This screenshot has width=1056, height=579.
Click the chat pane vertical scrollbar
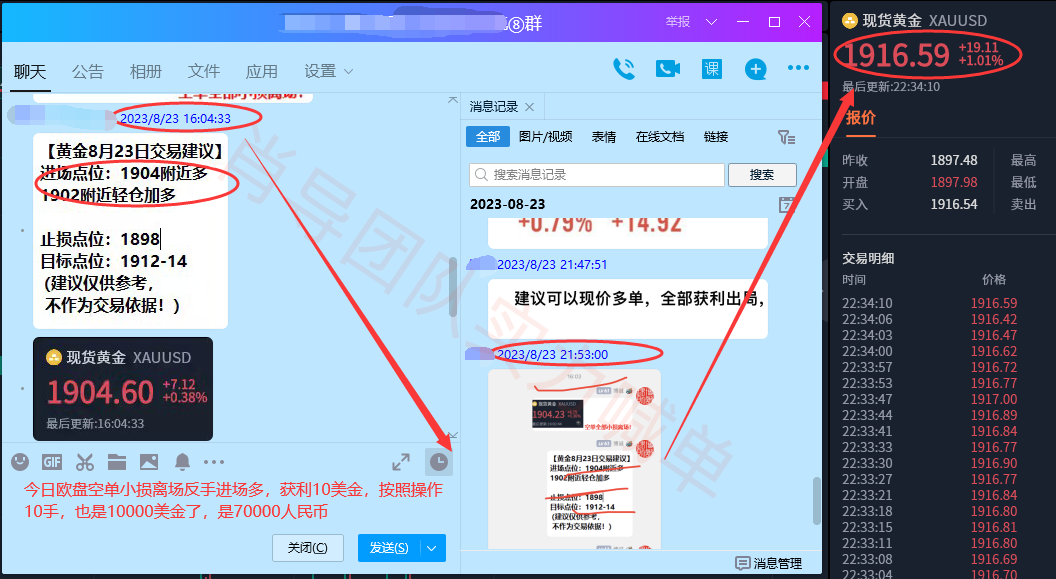453,287
